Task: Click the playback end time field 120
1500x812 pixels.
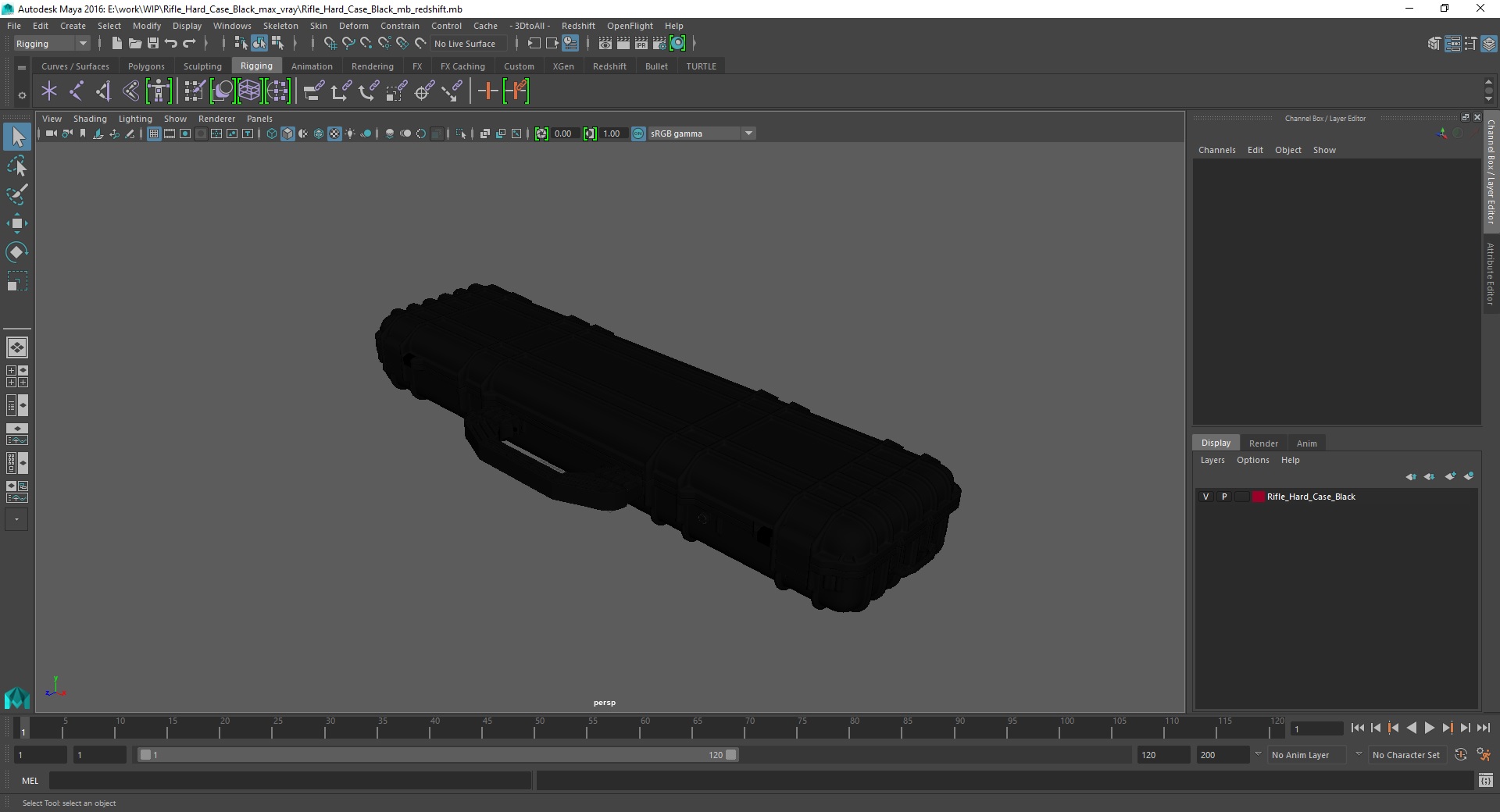Action: [x=1162, y=755]
